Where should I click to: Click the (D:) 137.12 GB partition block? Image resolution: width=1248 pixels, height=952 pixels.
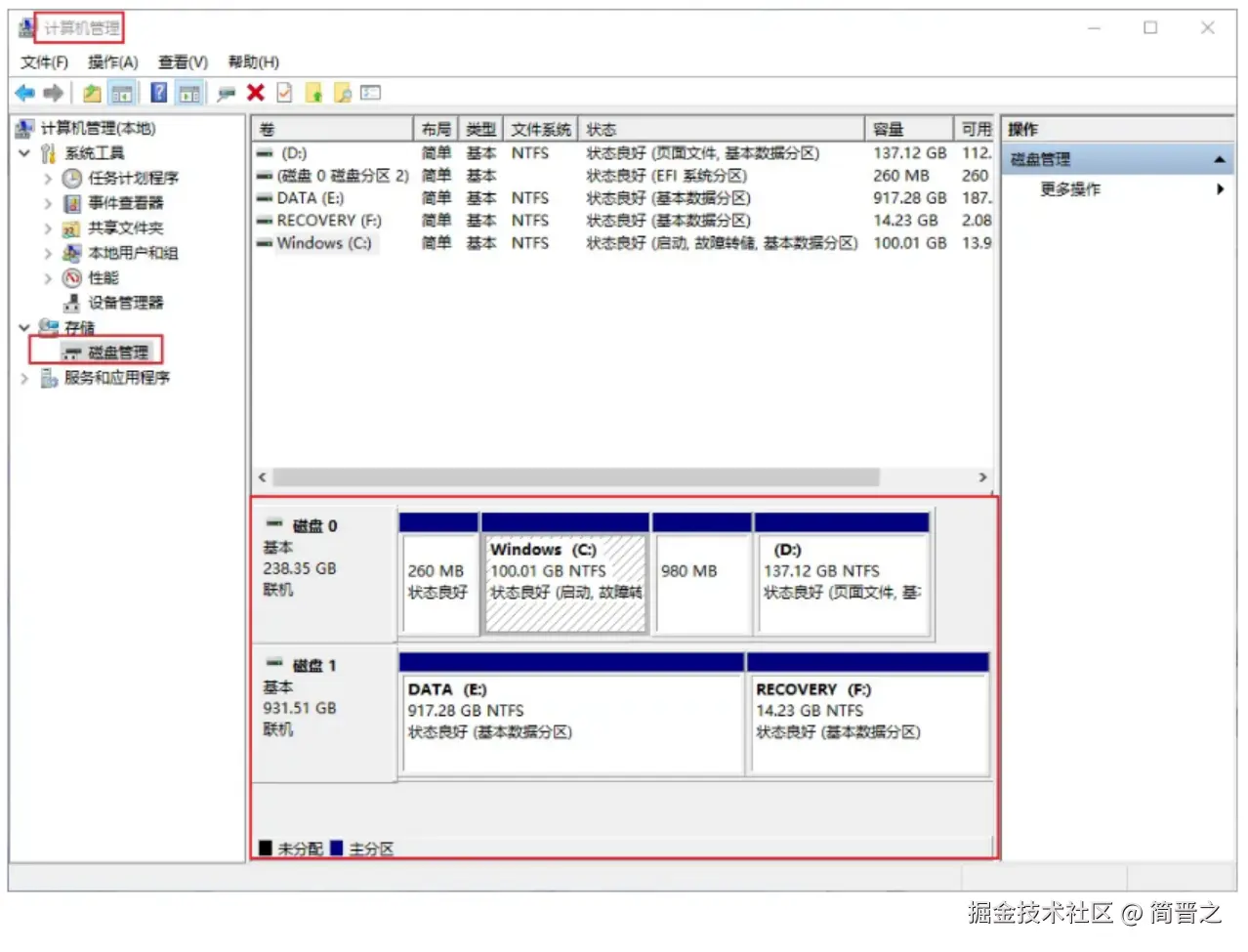point(842,573)
